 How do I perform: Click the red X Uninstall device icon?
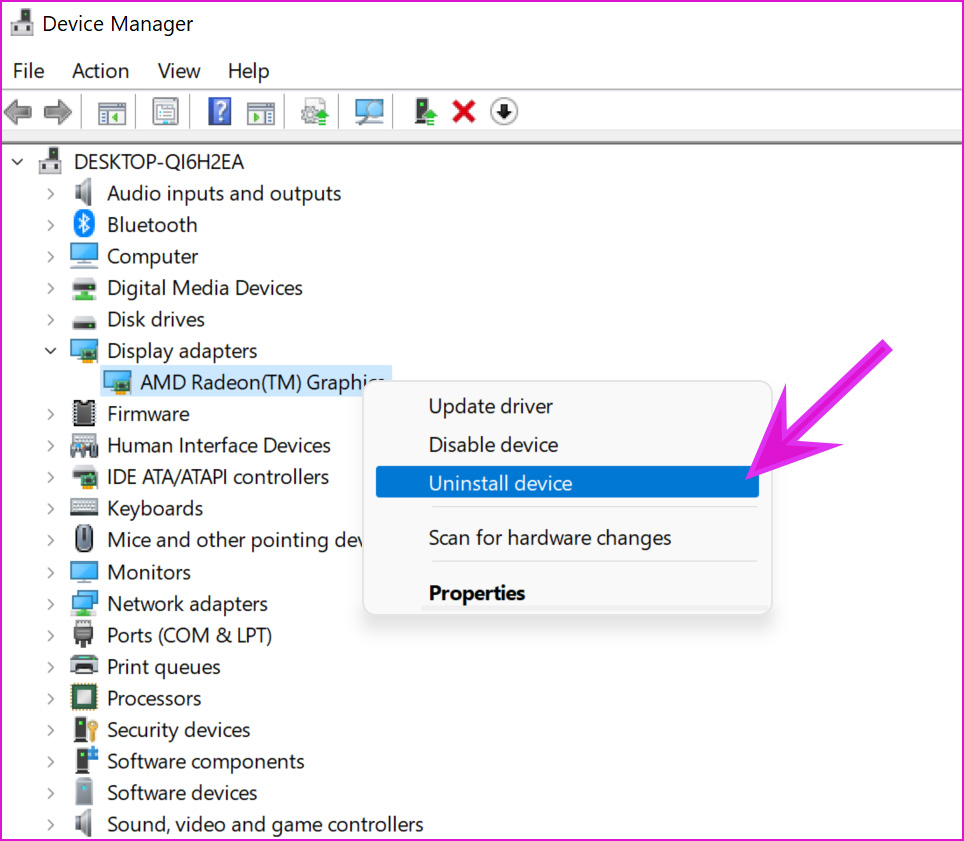click(464, 112)
